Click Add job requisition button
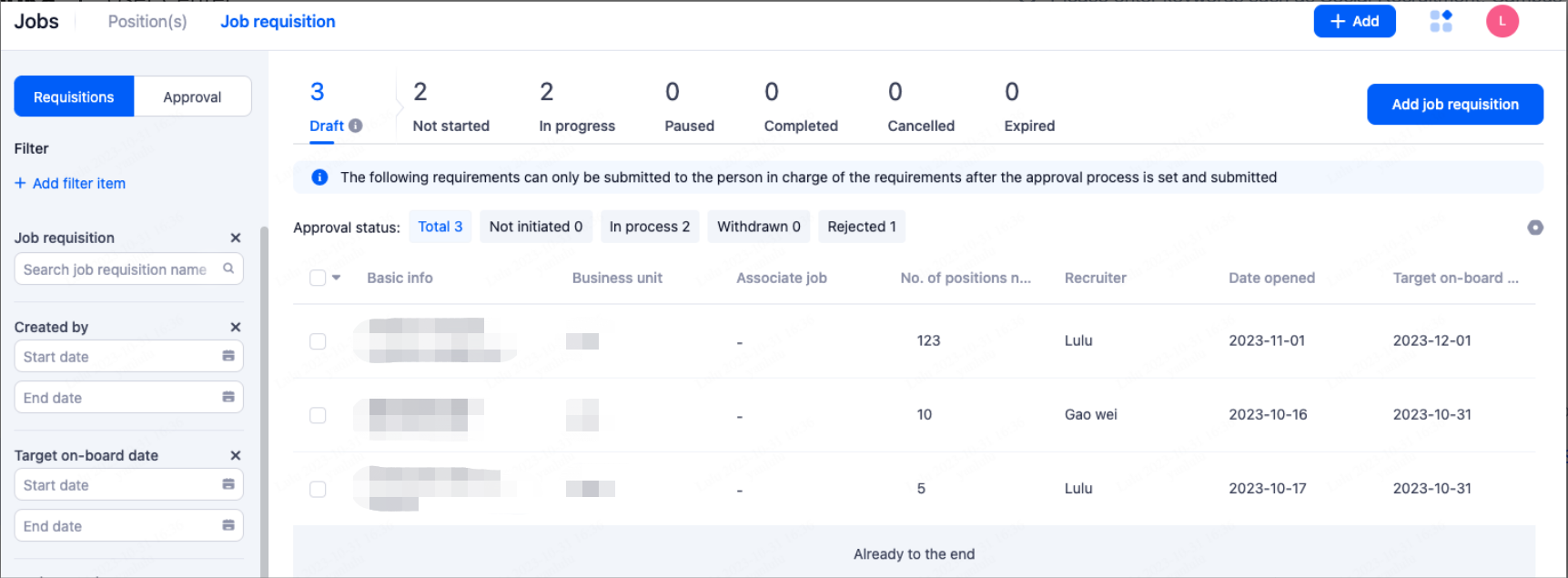The image size is (1568, 578). tap(1454, 105)
